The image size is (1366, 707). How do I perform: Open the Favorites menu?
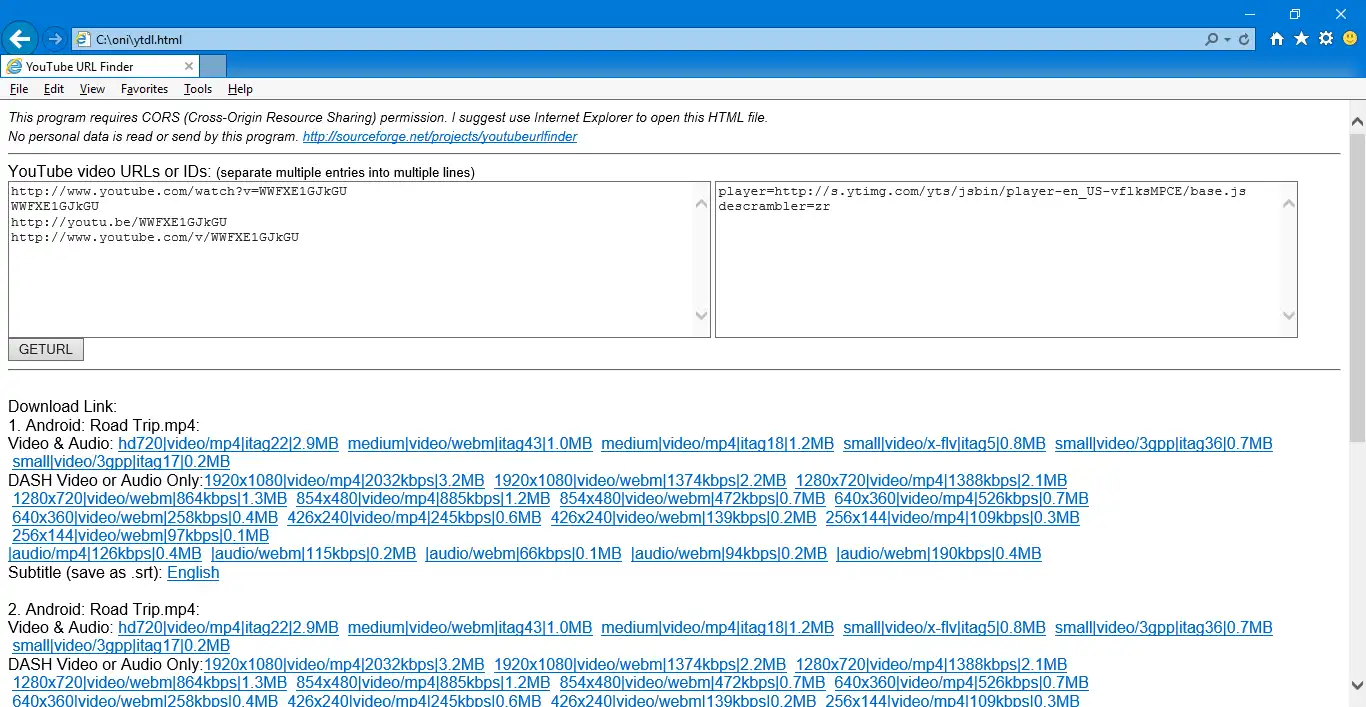144,89
